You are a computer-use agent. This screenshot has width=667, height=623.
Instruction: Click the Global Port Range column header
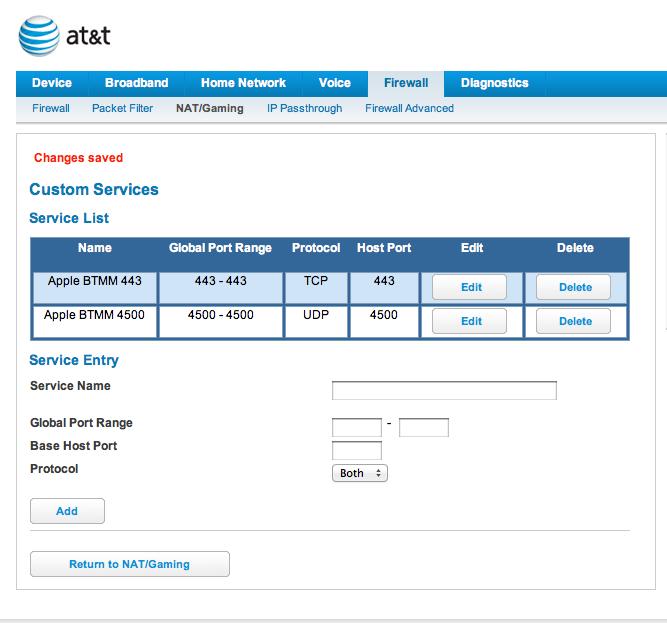coord(220,248)
